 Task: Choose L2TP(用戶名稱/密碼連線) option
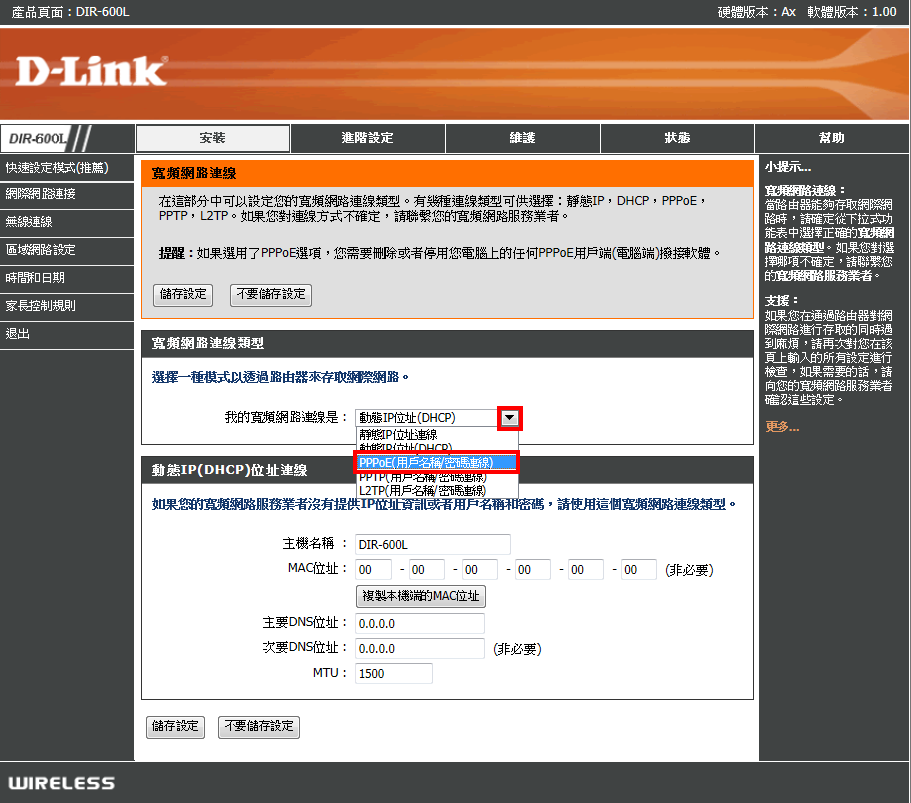436,491
